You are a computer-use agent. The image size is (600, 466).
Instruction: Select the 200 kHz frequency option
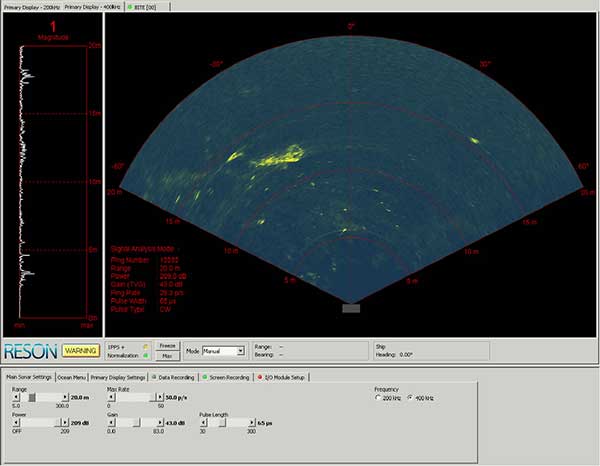tap(379, 398)
